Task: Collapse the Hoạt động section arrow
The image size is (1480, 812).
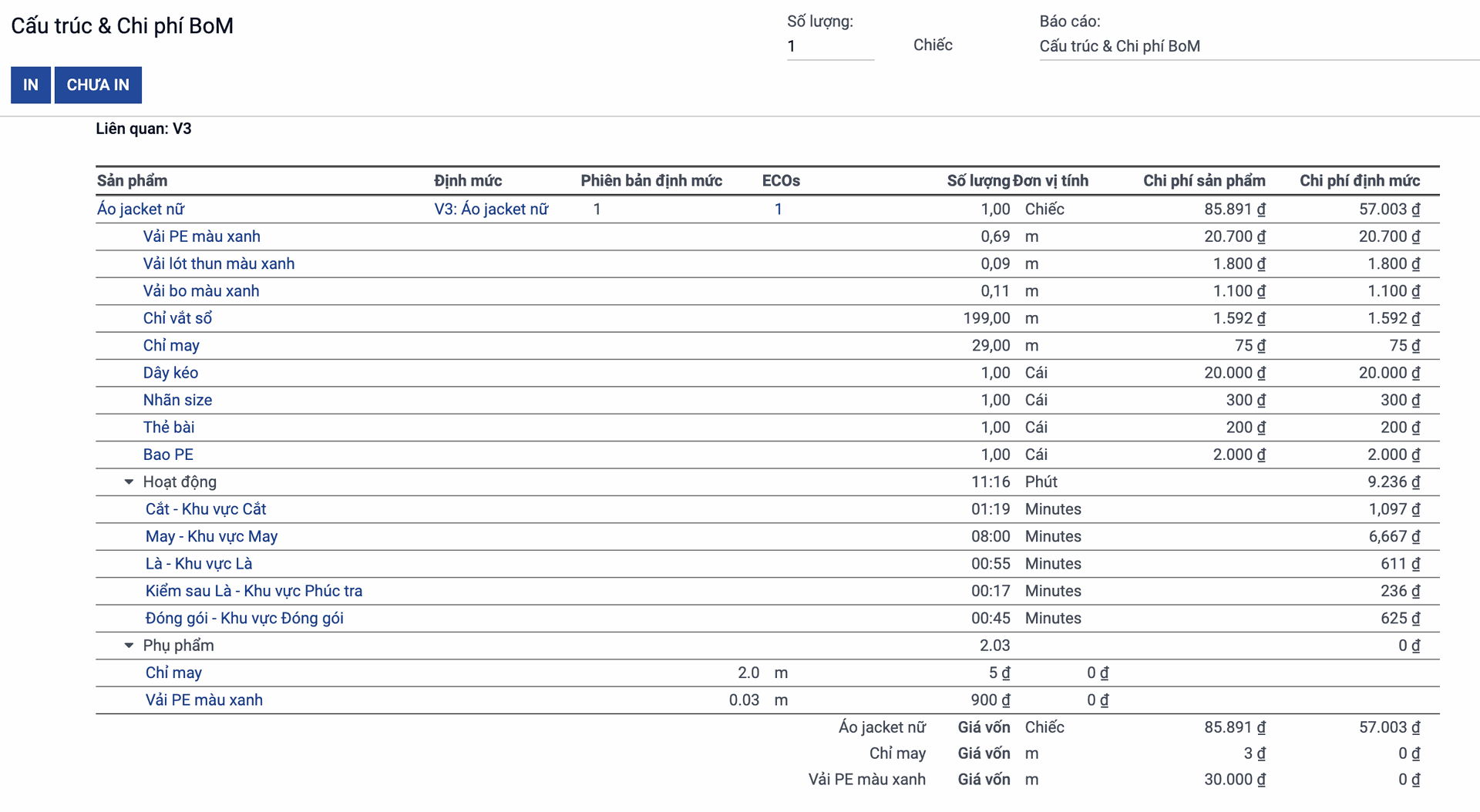Action: click(129, 482)
